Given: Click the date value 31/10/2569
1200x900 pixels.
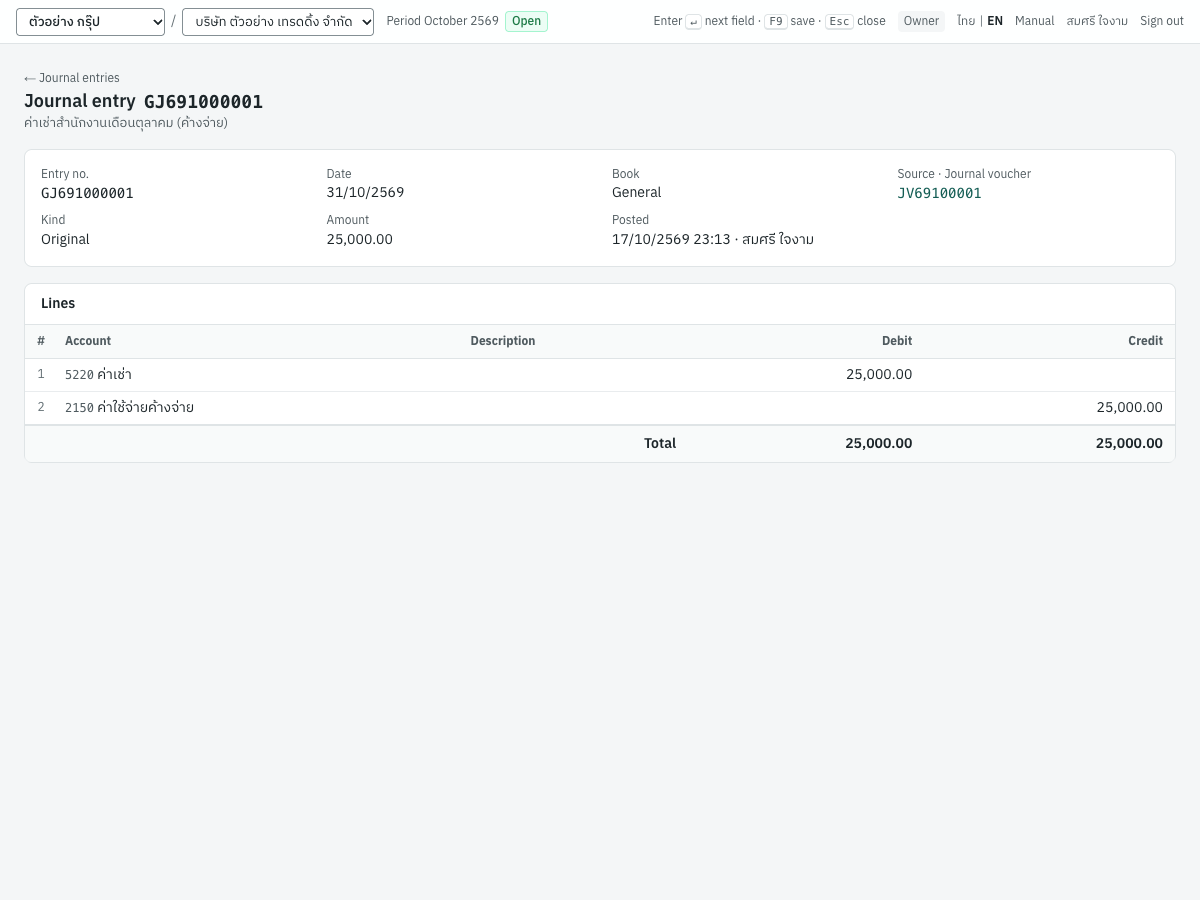Looking at the screenshot, I should [365, 192].
